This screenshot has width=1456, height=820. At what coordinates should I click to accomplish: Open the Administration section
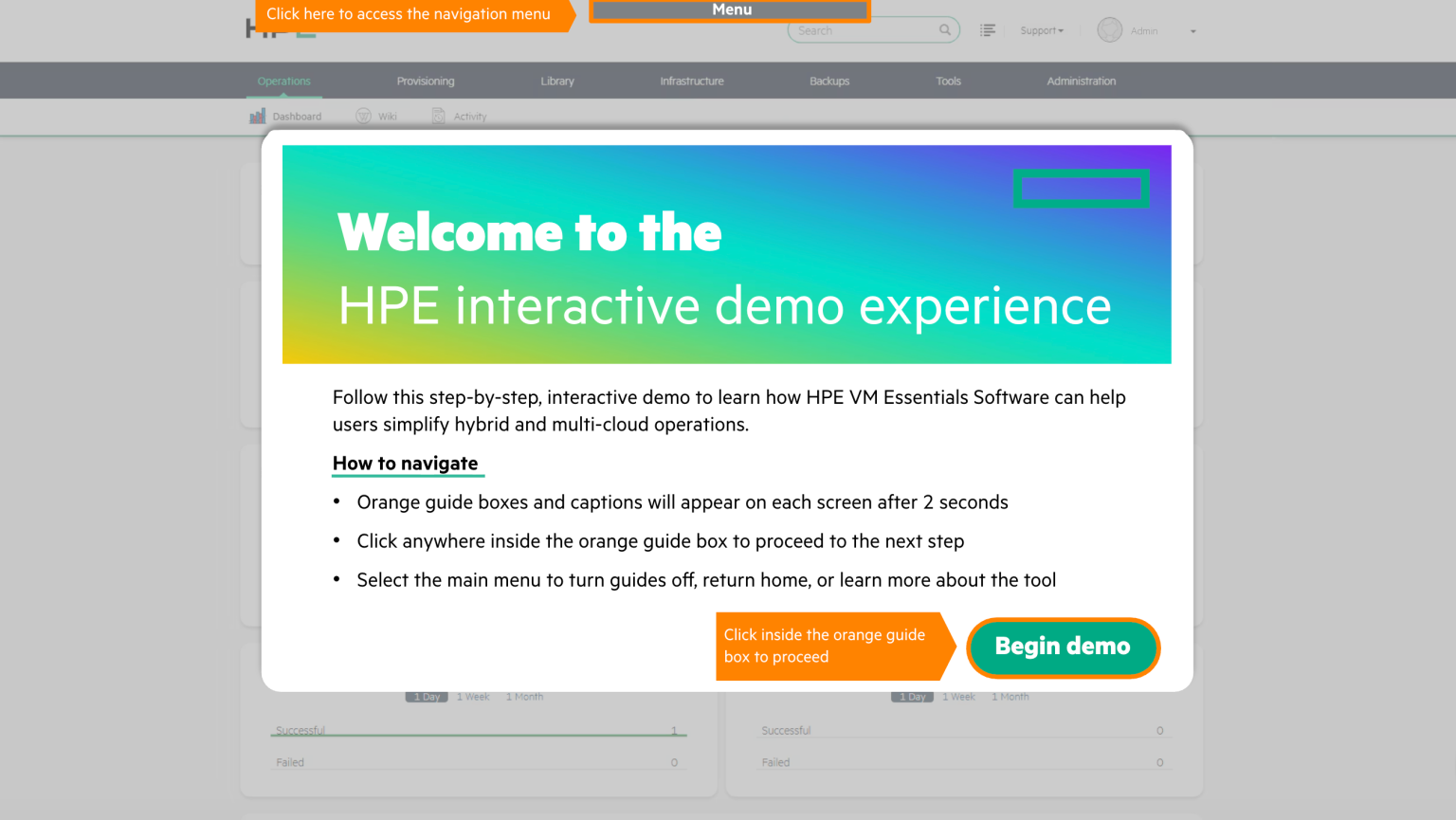point(1081,81)
